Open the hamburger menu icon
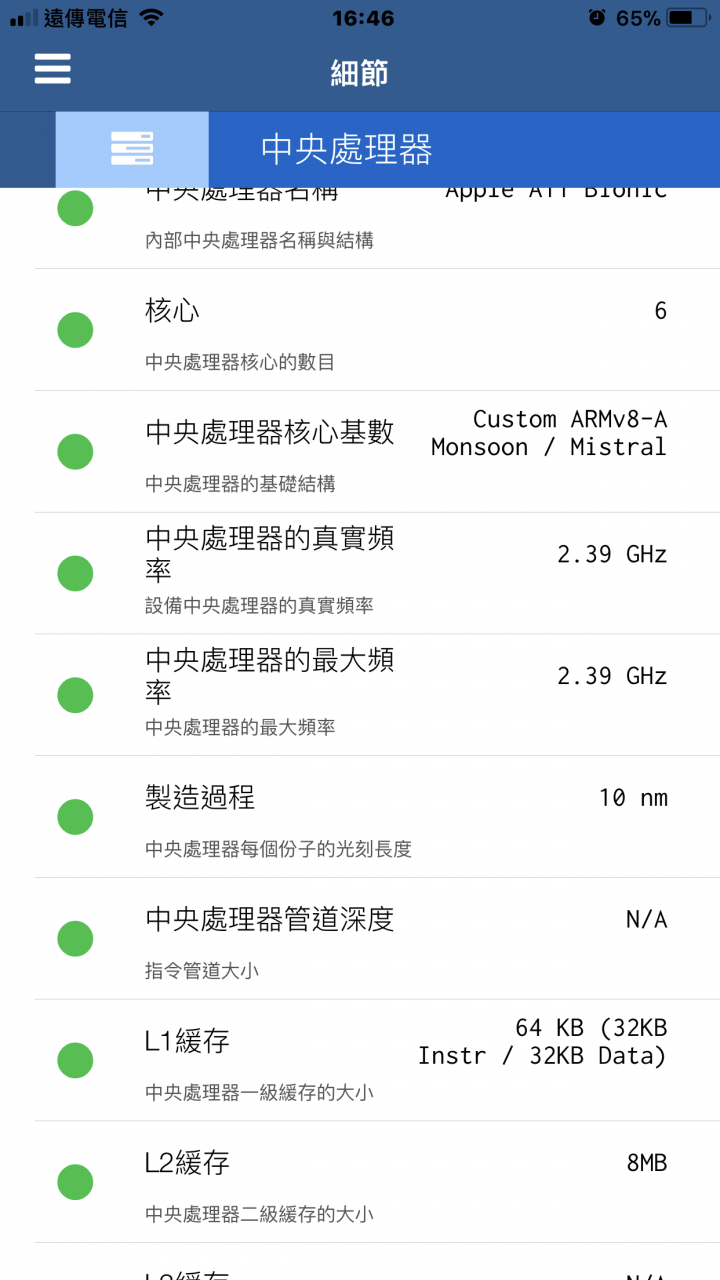 [x=52, y=68]
